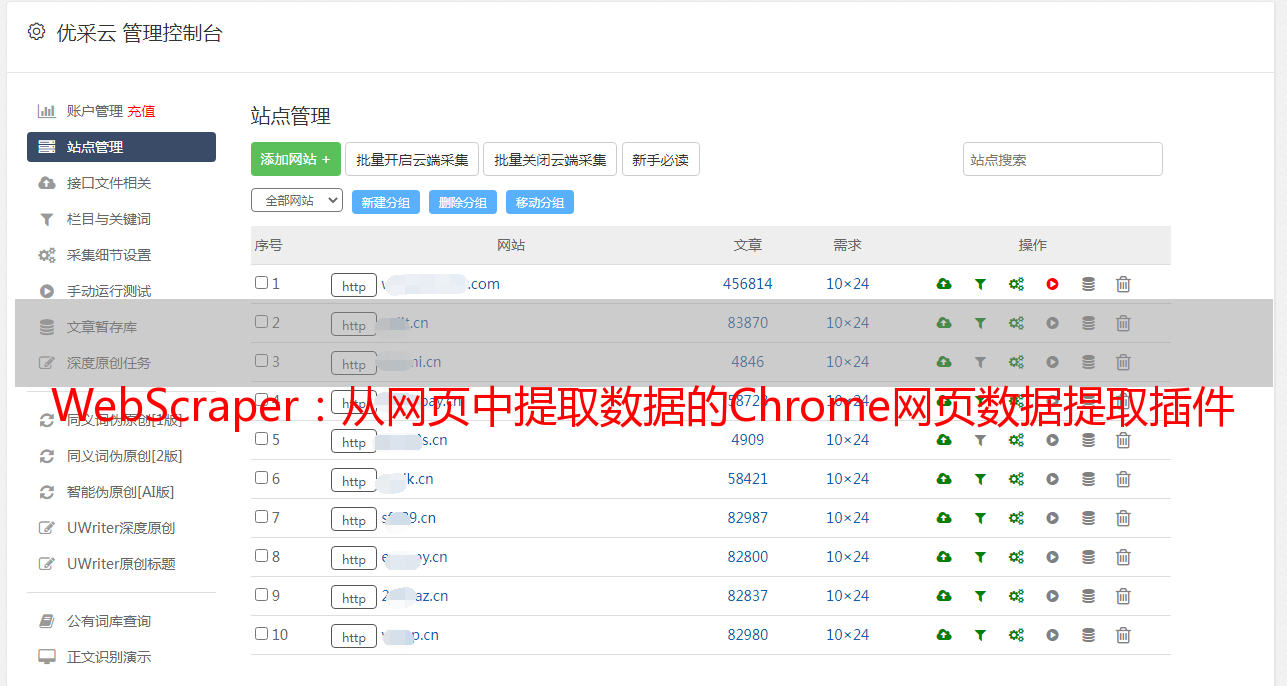The width and height of the screenshot is (1287, 686).
Task: Click article count 82837
Action: click(748, 596)
